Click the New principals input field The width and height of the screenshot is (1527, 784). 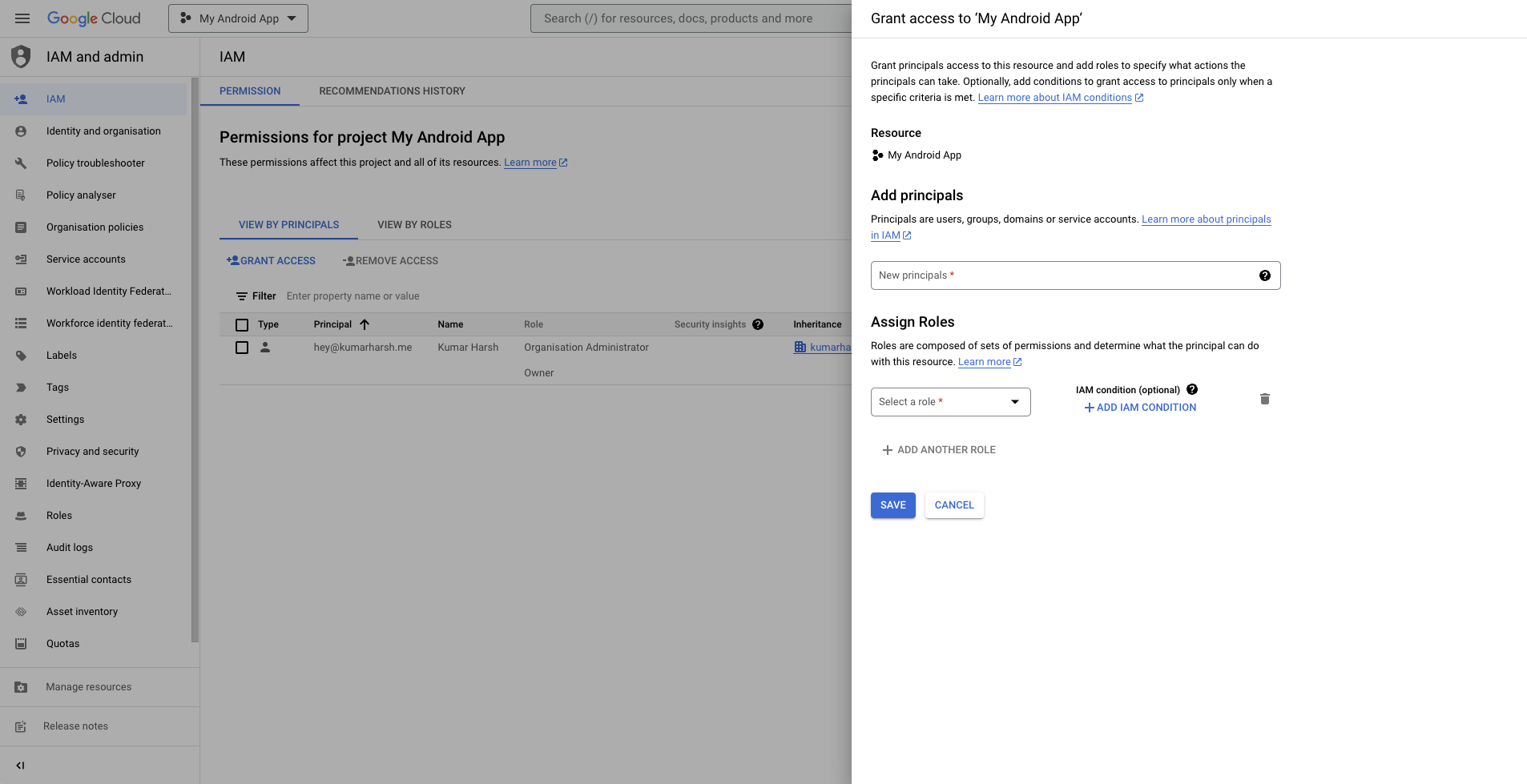1062,275
